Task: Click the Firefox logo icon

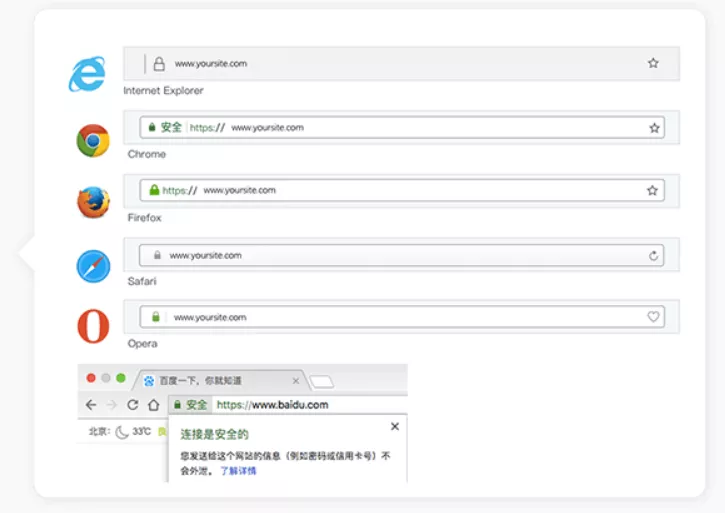Action: 93,202
